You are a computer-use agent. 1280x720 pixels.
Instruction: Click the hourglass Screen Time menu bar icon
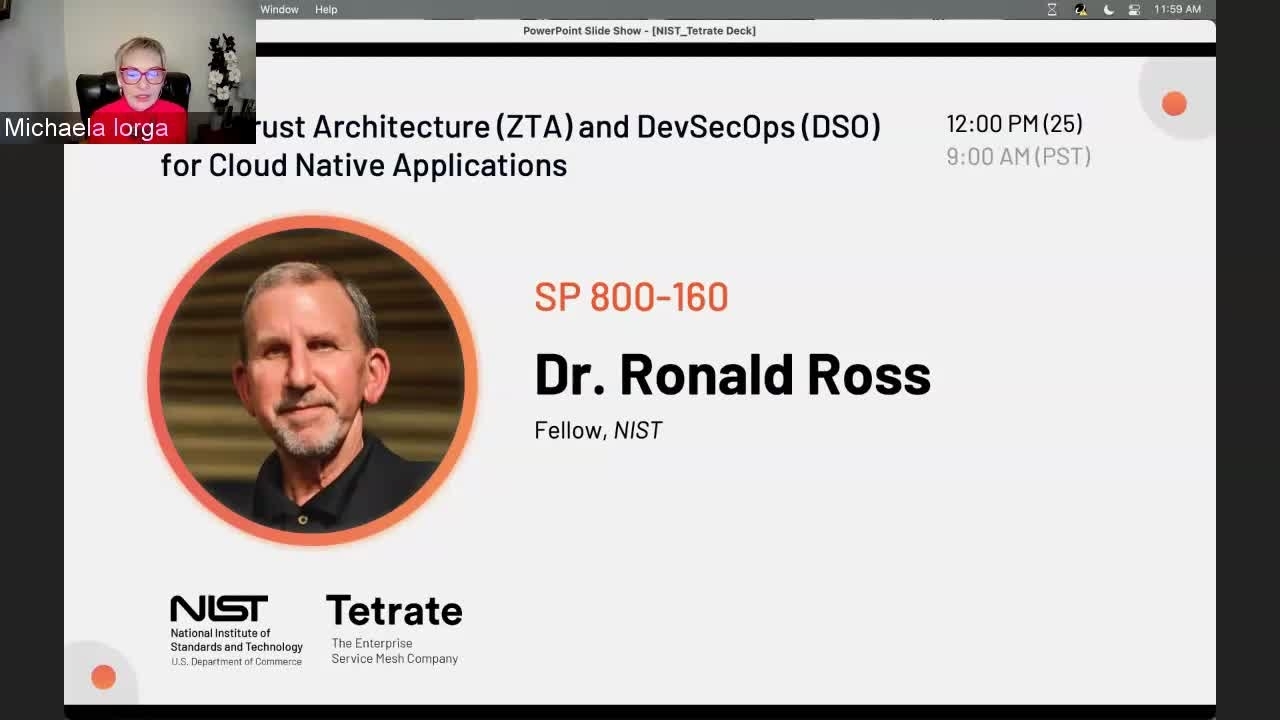(x=1052, y=9)
